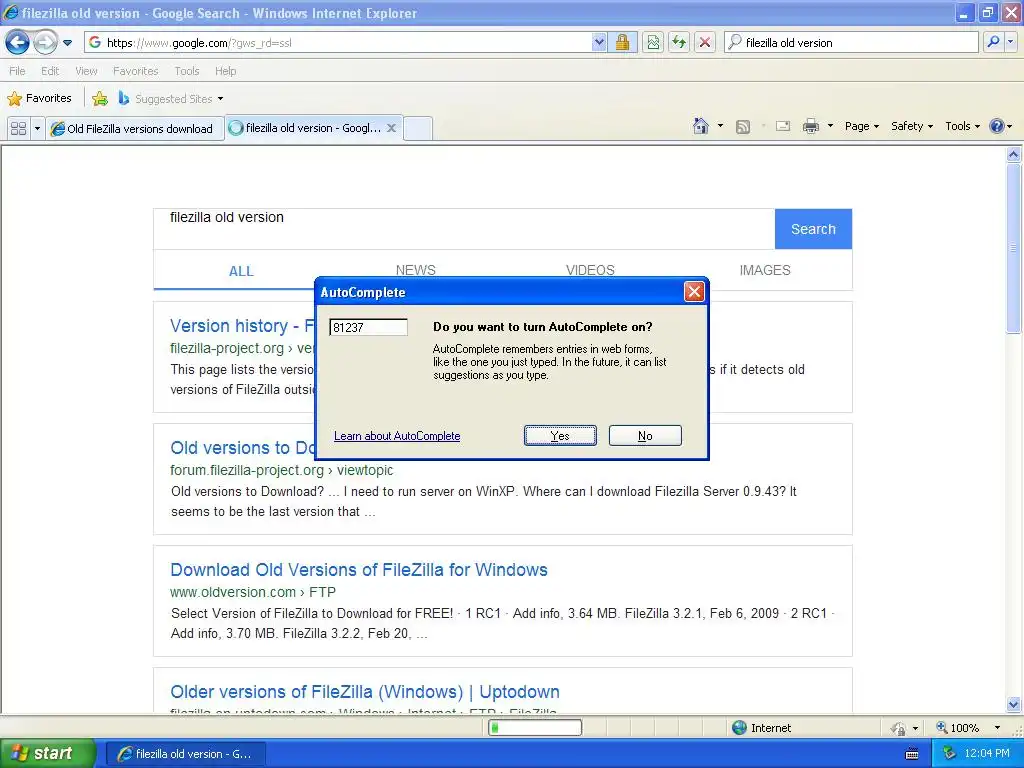Viewport: 1024px width, 768px height.
Task: Open the 100% zoom level control
Action: click(968, 728)
